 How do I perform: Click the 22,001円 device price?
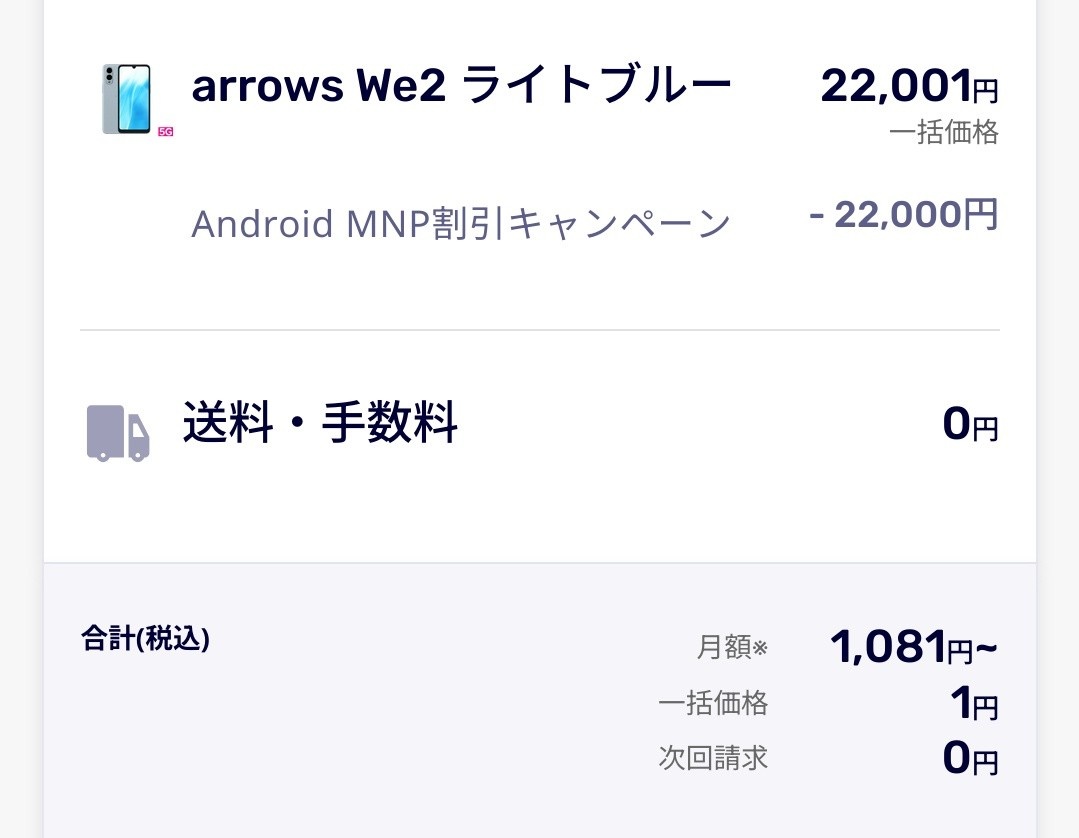click(x=908, y=86)
